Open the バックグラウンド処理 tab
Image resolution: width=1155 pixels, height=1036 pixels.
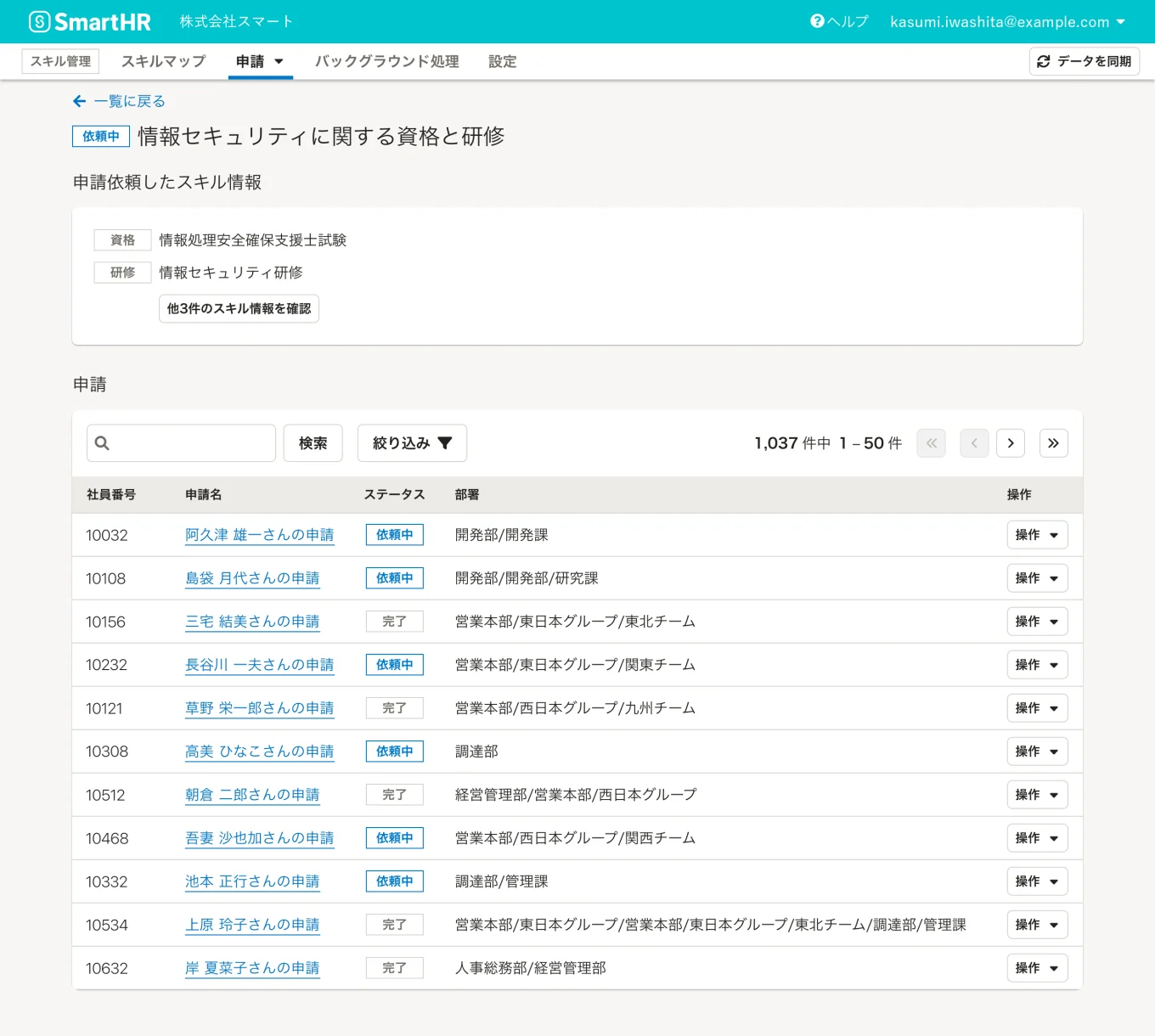point(386,61)
